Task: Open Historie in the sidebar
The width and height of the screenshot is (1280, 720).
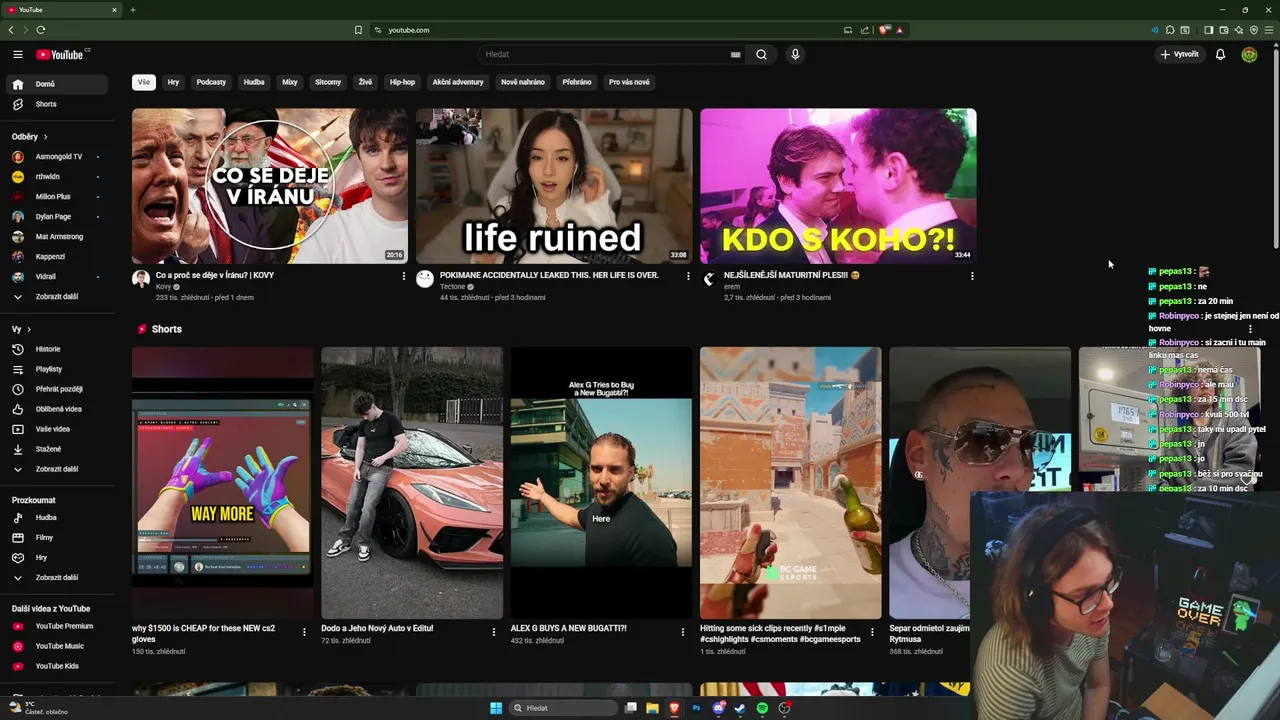Action: point(58,349)
